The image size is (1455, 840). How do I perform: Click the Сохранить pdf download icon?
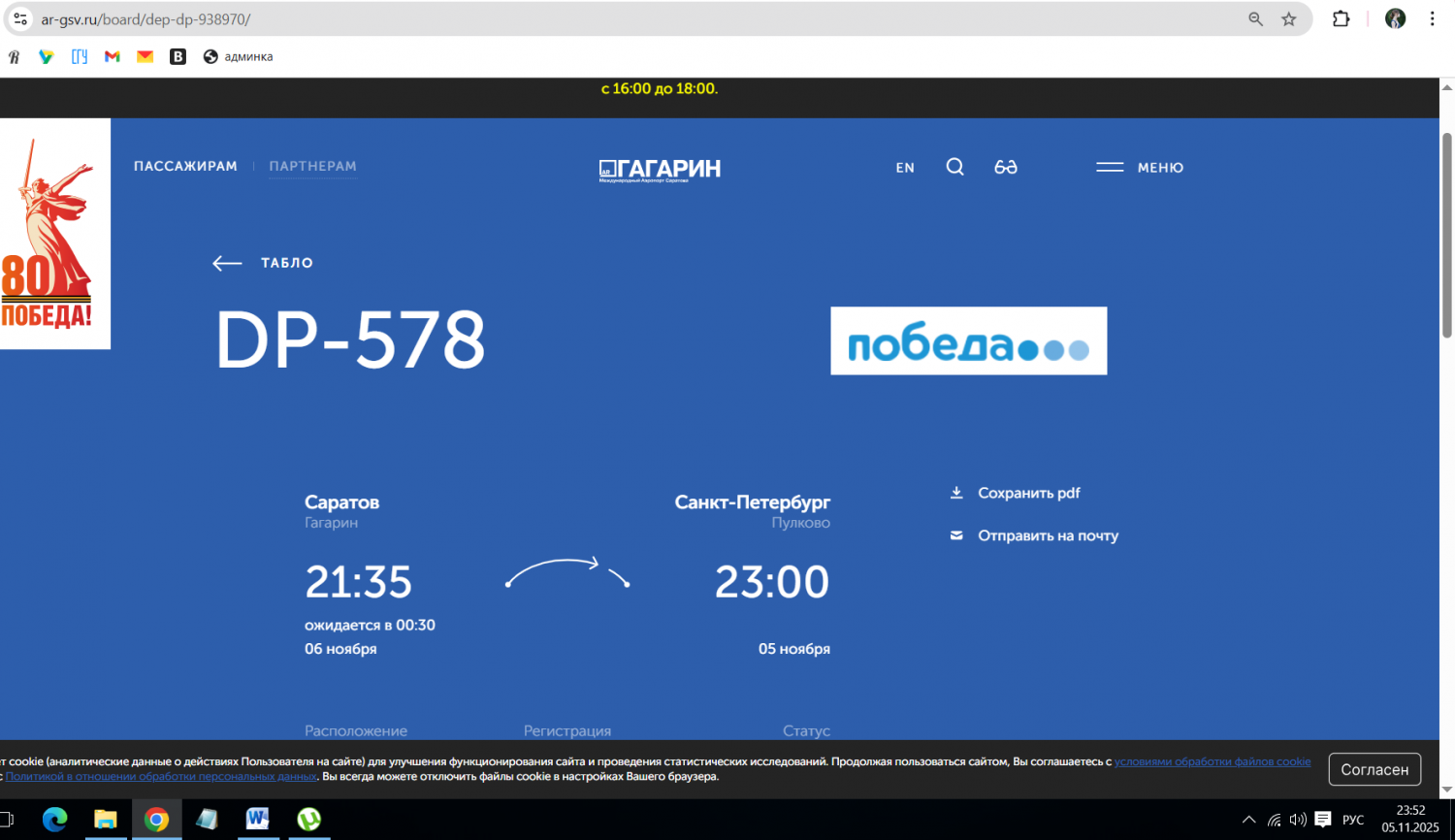point(956,493)
